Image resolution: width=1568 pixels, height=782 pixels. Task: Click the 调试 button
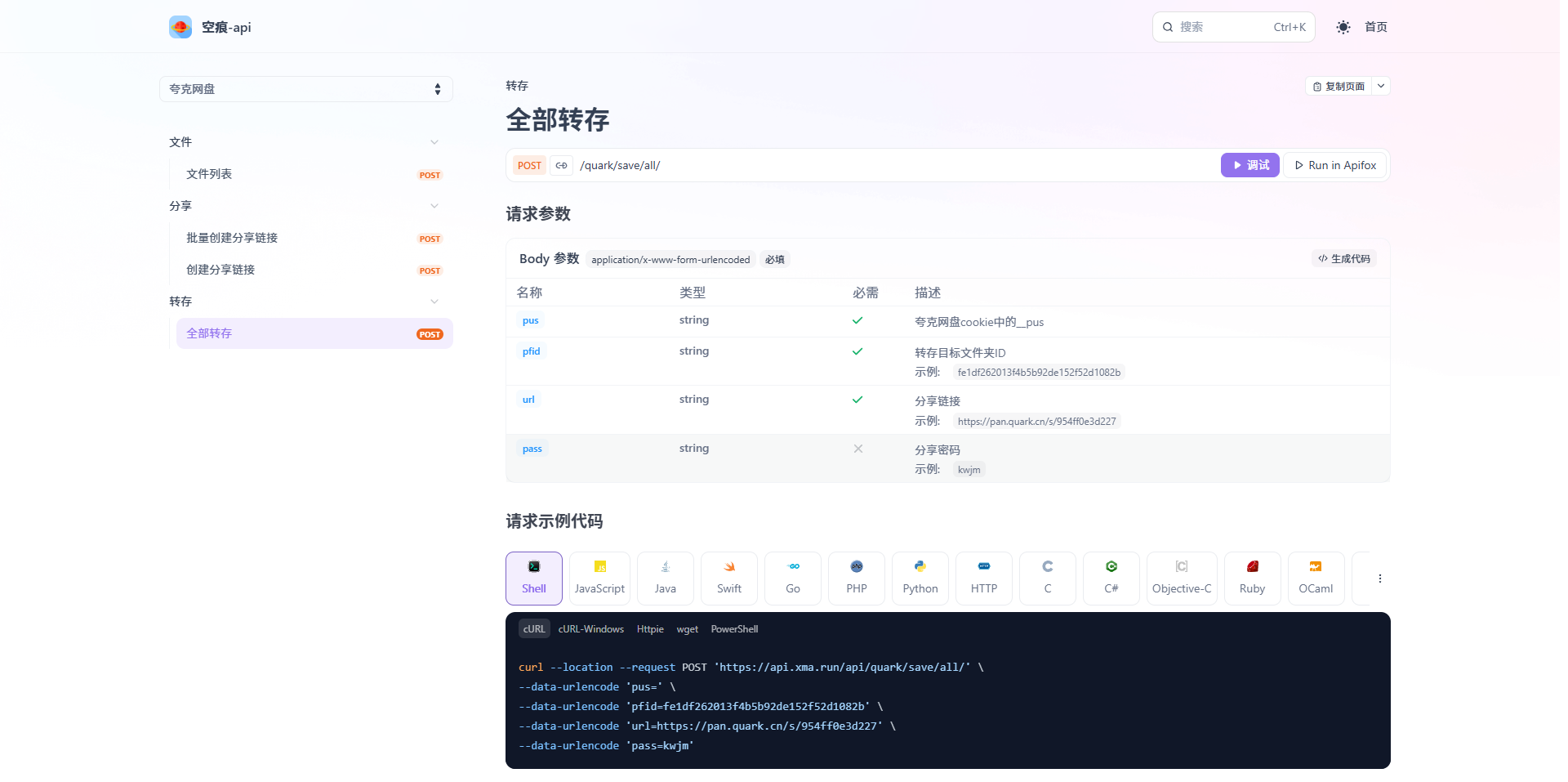point(1249,165)
